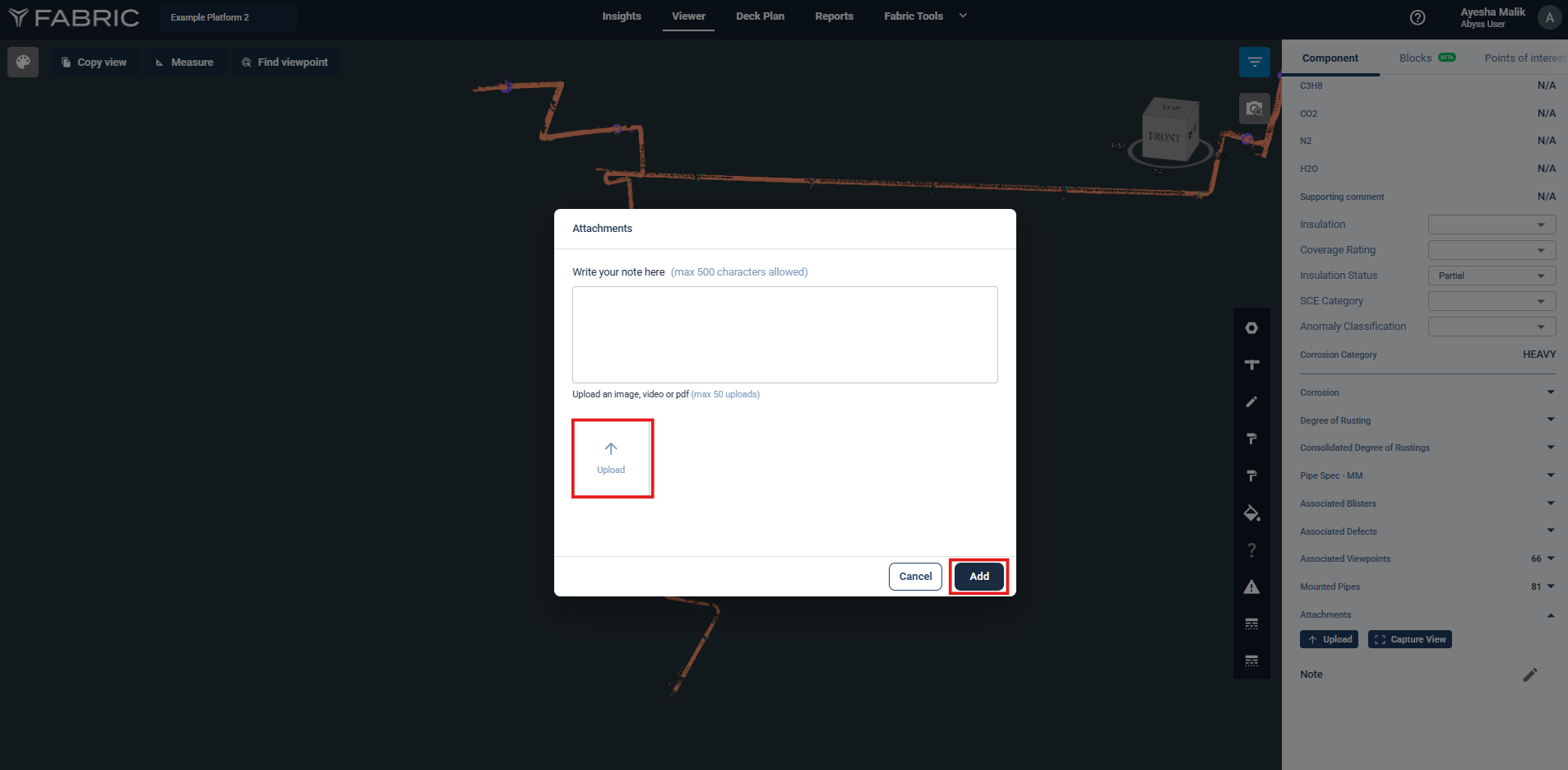Click the upload arrow tile in dialog
1568x770 pixels.
coord(612,458)
